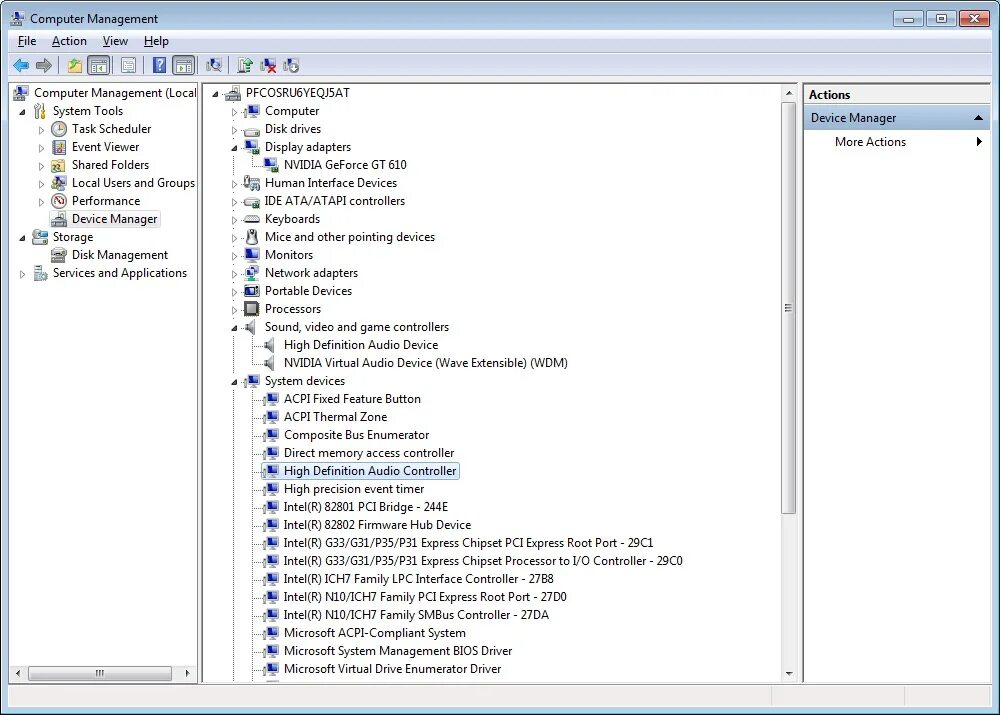Click the Human Interface Devices icon
1000x715 pixels.
[252, 183]
